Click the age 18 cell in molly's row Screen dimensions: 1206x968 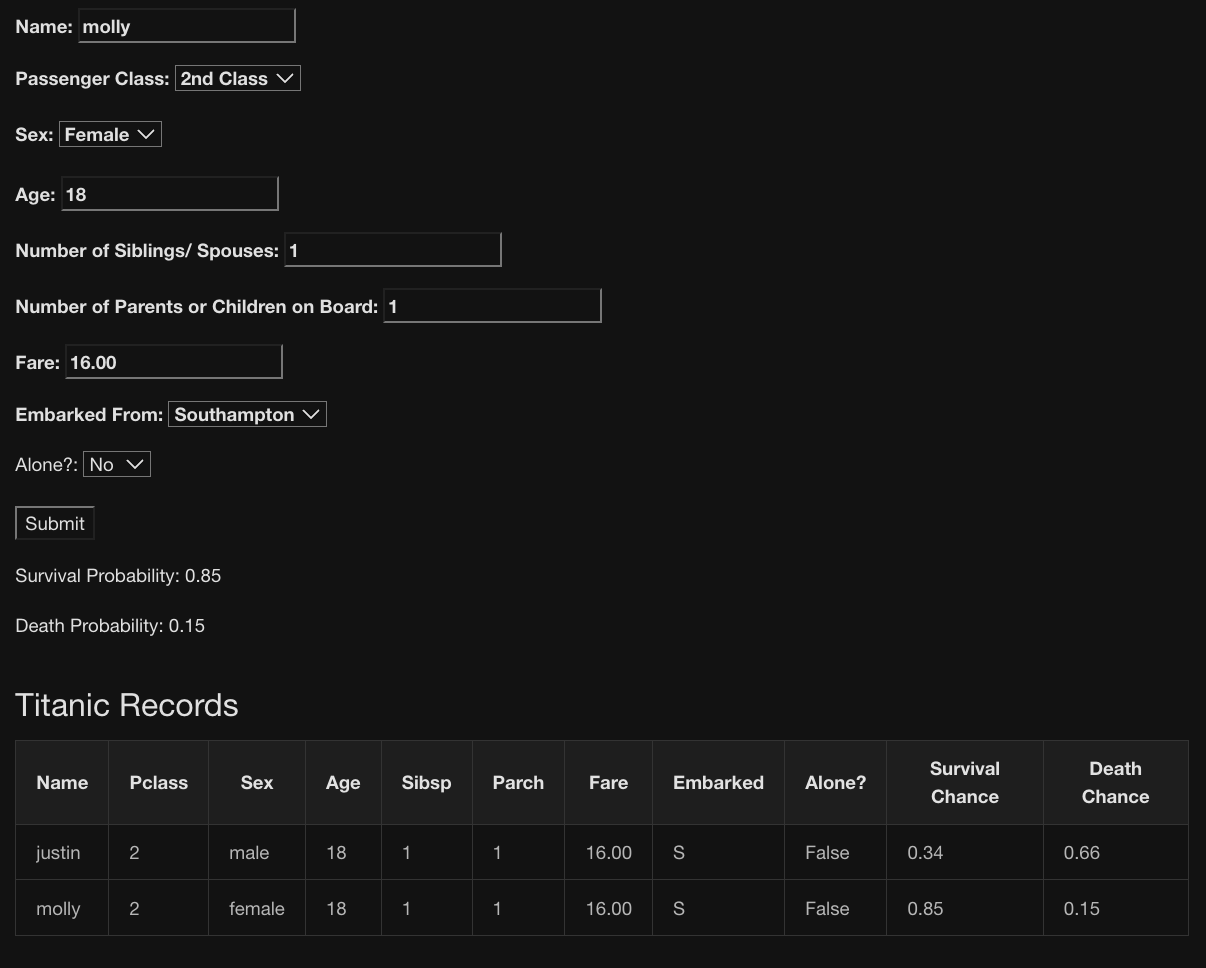(x=343, y=909)
